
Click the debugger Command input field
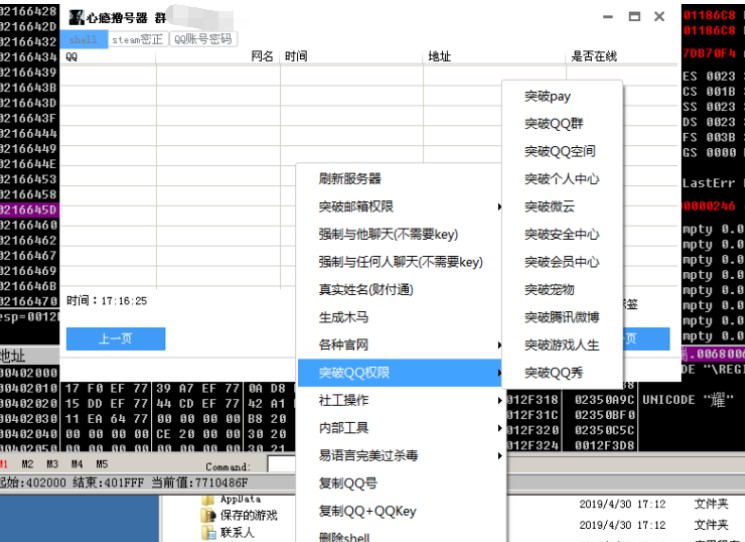pos(281,465)
